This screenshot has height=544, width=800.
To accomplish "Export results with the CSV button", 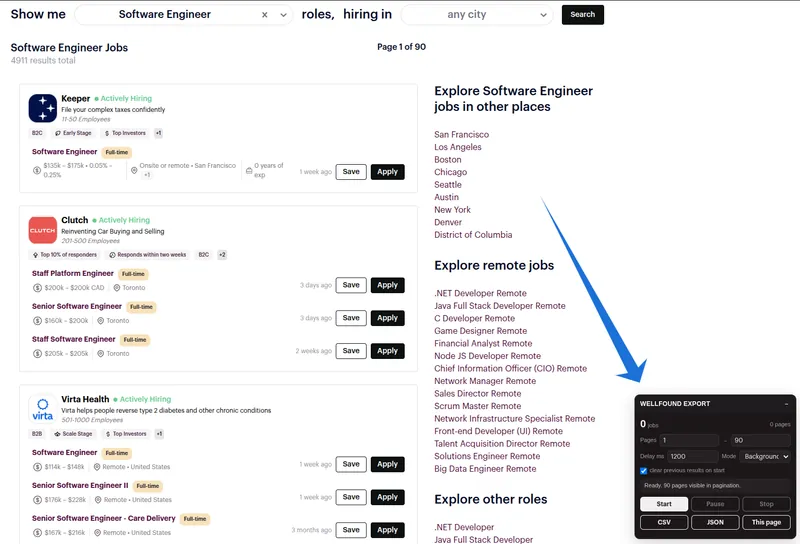I will point(664,522).
